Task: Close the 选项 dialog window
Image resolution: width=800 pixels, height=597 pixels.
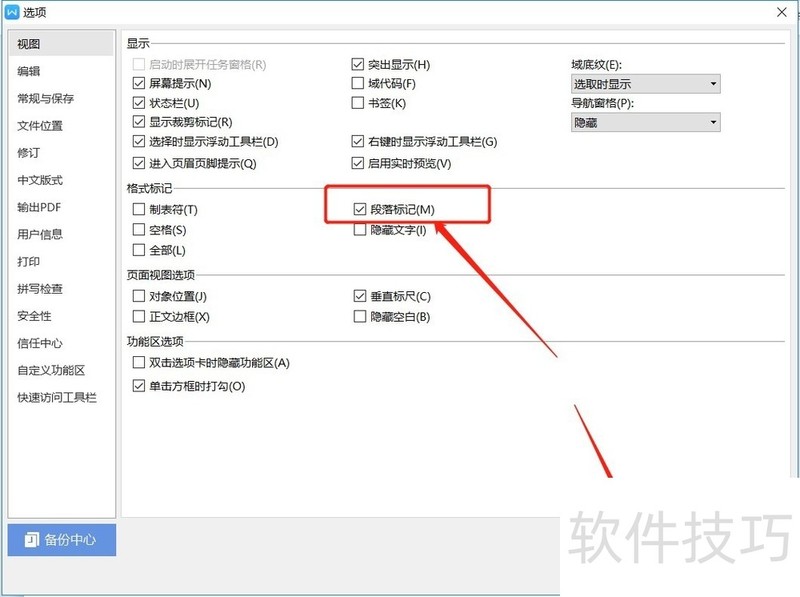Action: point(781,13)
